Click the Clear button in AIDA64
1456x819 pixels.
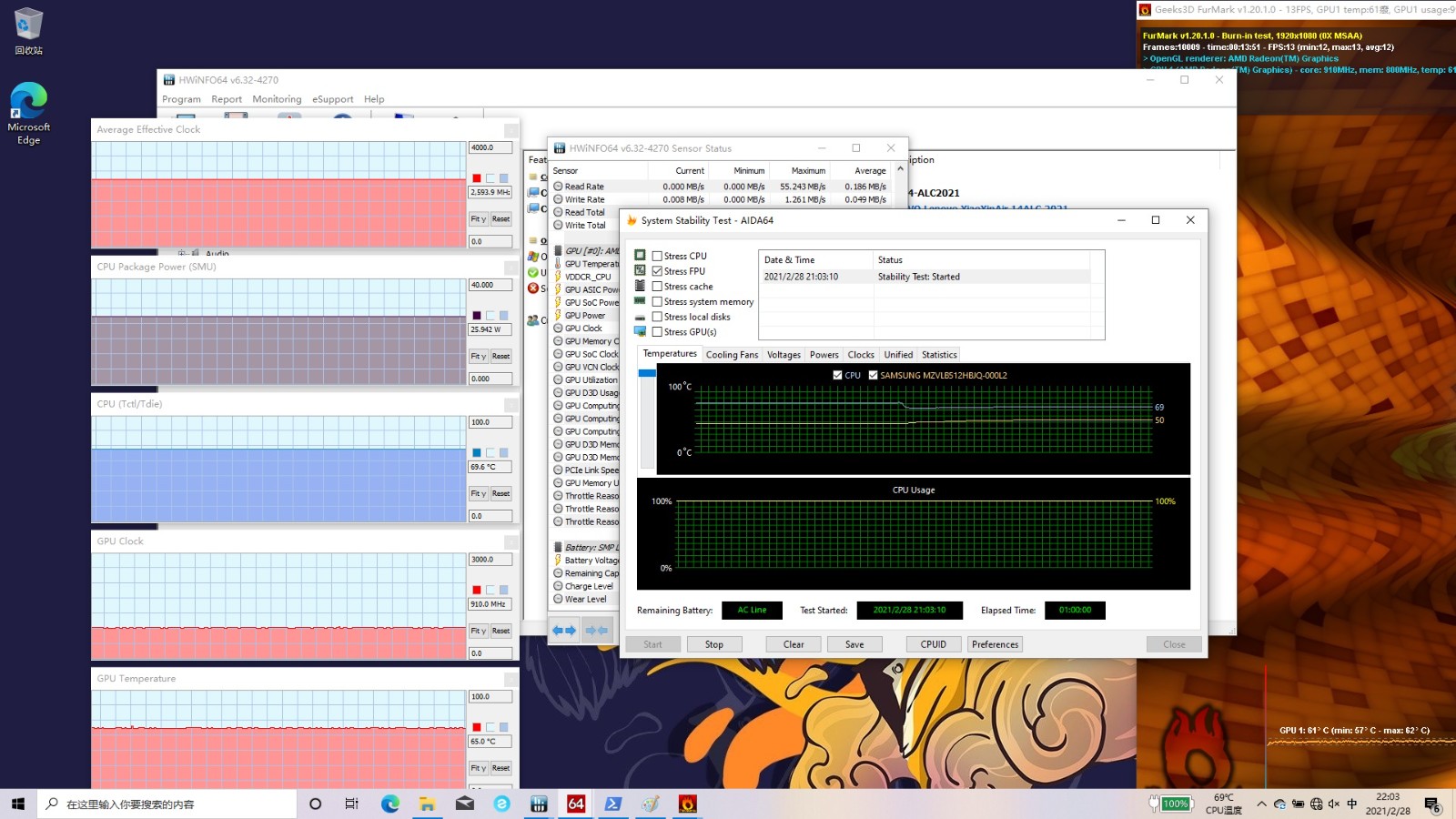(x=794, y=644)
